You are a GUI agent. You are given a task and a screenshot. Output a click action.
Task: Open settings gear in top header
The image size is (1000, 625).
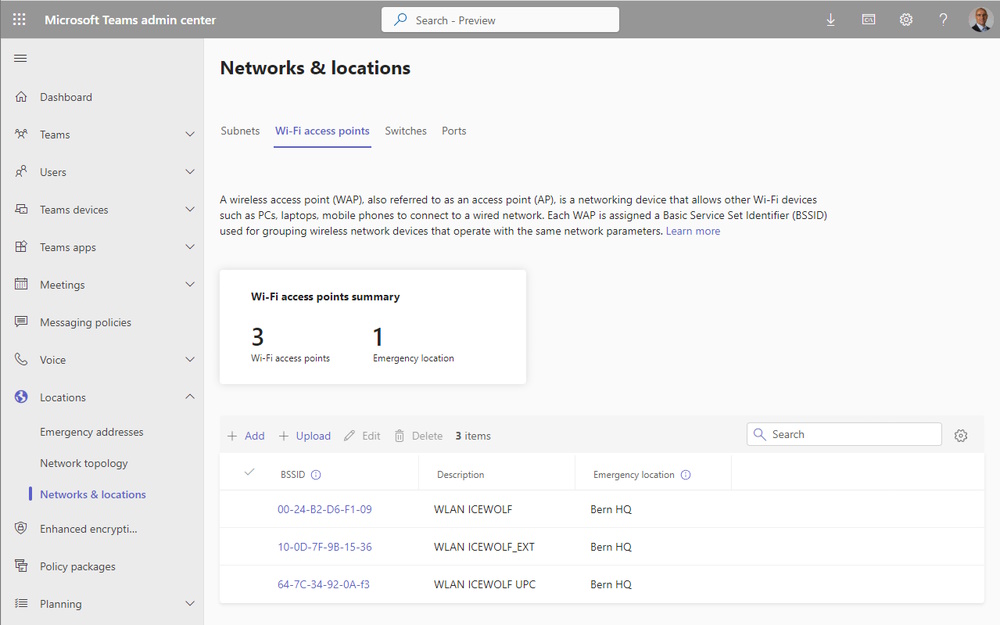pyautogui.click(x=906, y=20)
